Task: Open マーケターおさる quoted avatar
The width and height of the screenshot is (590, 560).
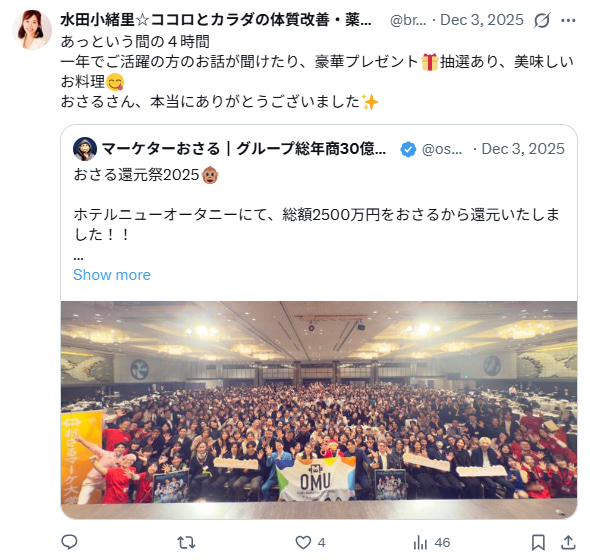Action: [85, 149]
